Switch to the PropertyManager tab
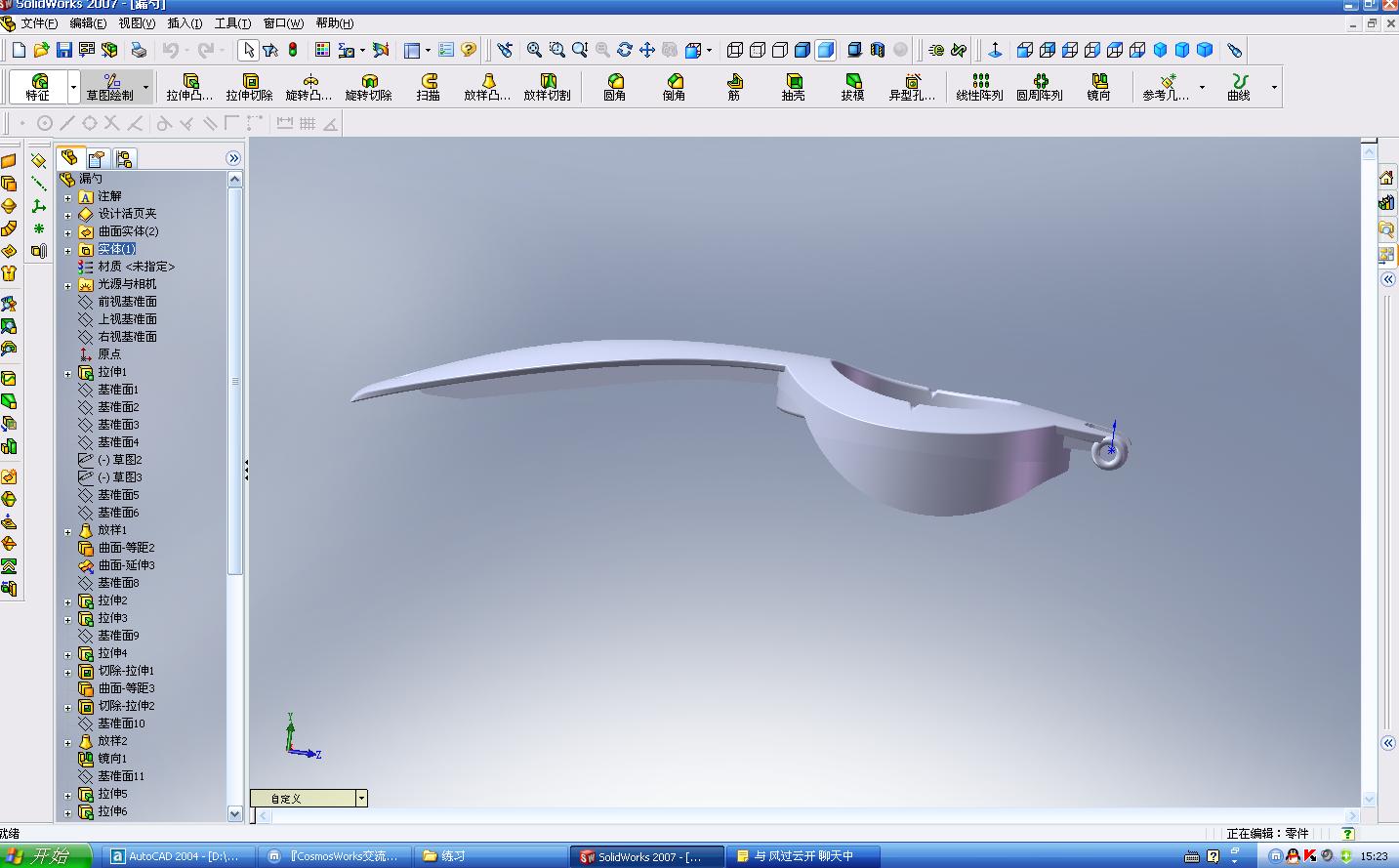 coord(97,159)
